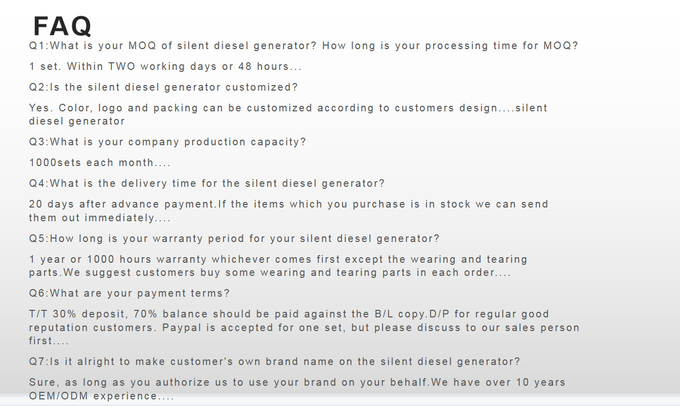
Task: Click the 'OEM/ODM experience' text line
Action: pyautogui.click(x=101, y=396)
